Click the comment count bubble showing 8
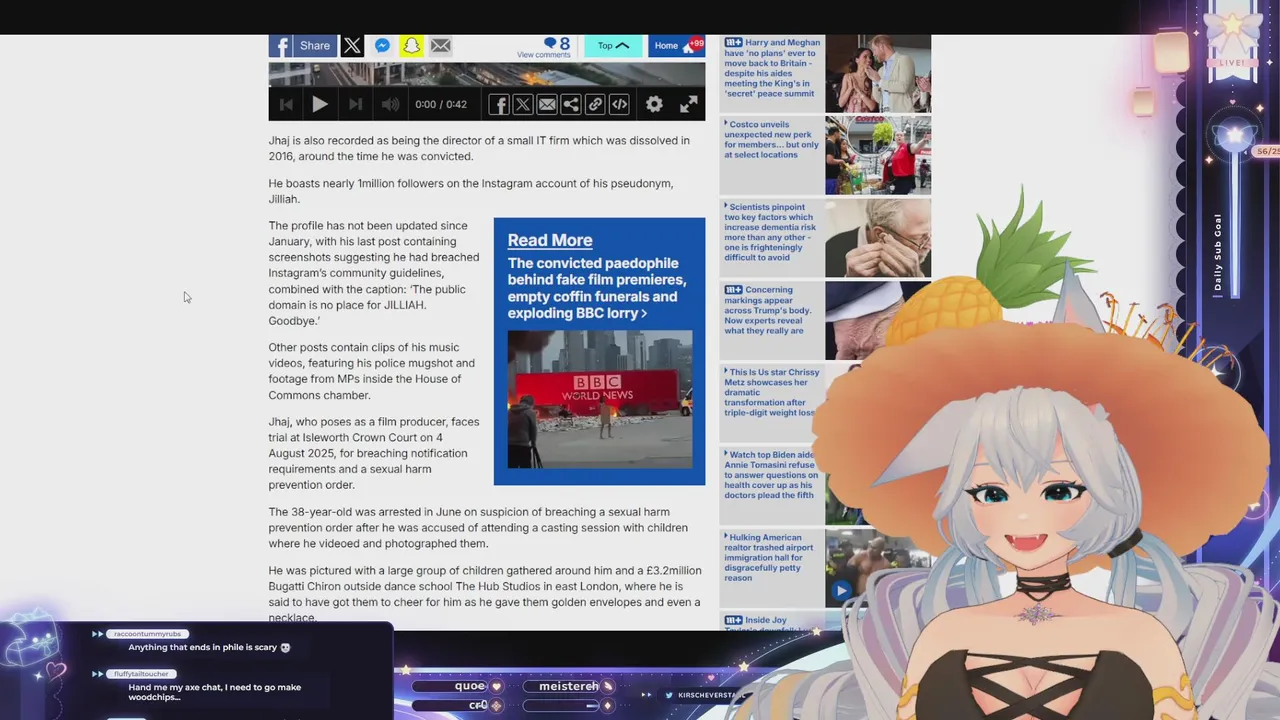This screenshot has width=1280, height=720. point(557,43)
